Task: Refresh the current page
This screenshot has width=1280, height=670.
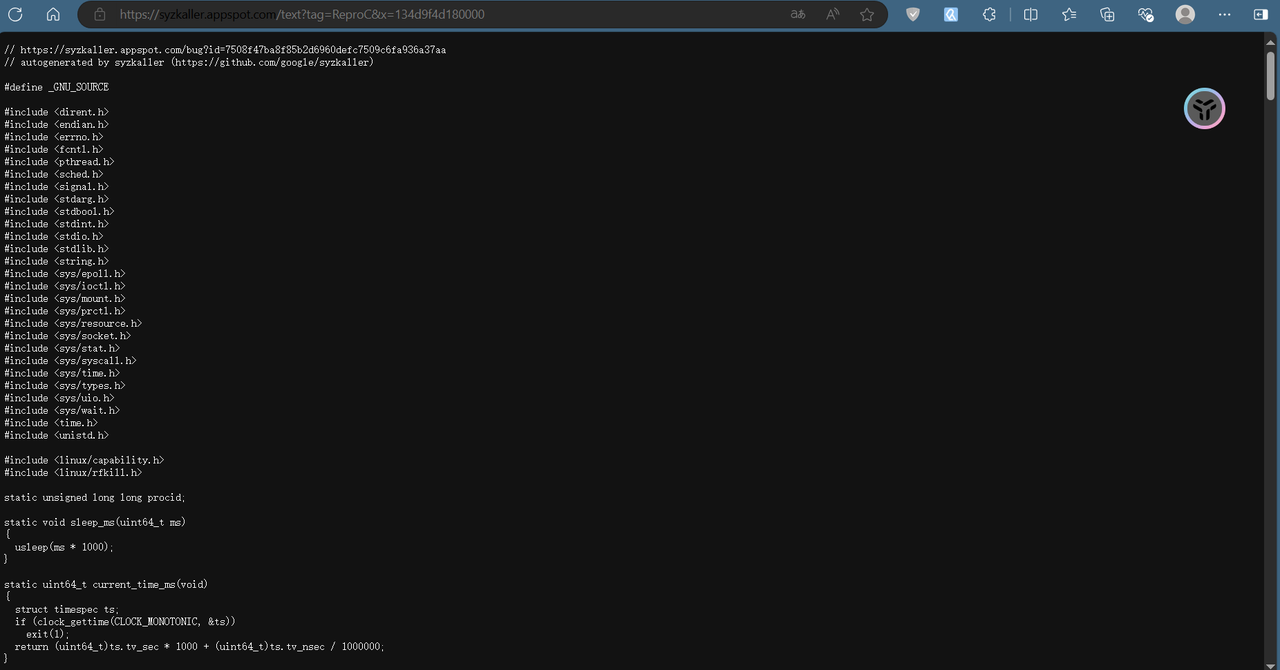Action: pos(15,15)
